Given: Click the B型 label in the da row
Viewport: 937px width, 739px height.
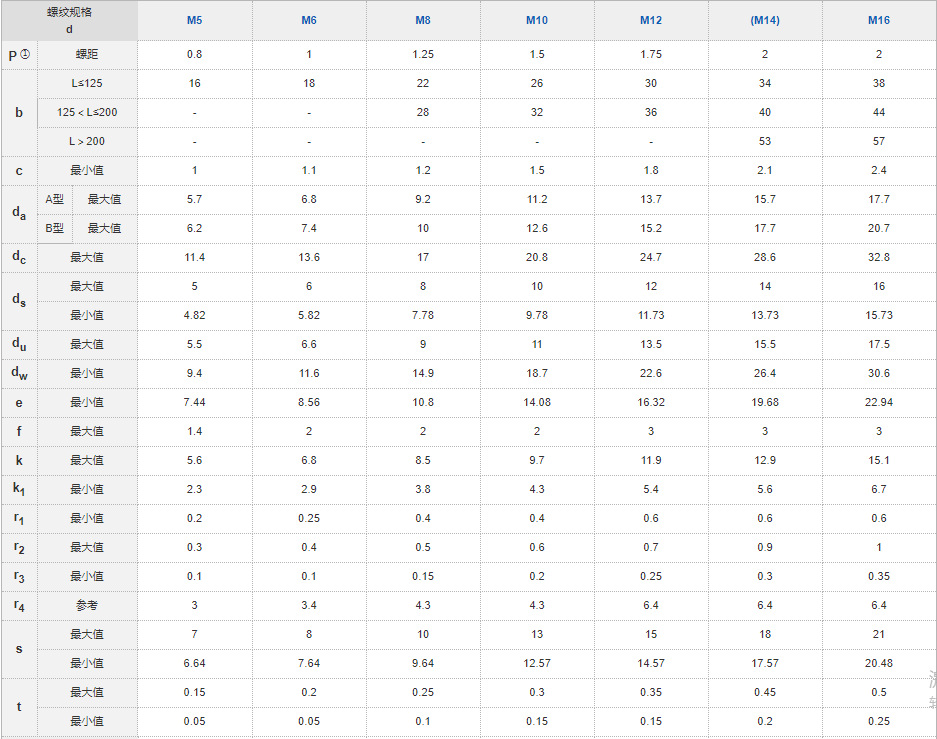Looking at the screenshot, I should 55,228.
